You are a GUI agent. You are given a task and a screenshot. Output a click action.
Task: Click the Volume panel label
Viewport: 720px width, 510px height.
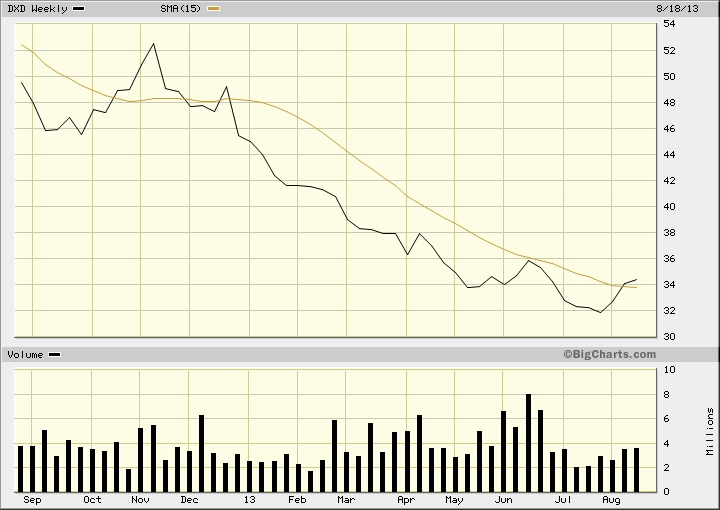pyautogui.click(x=25, y=355)
